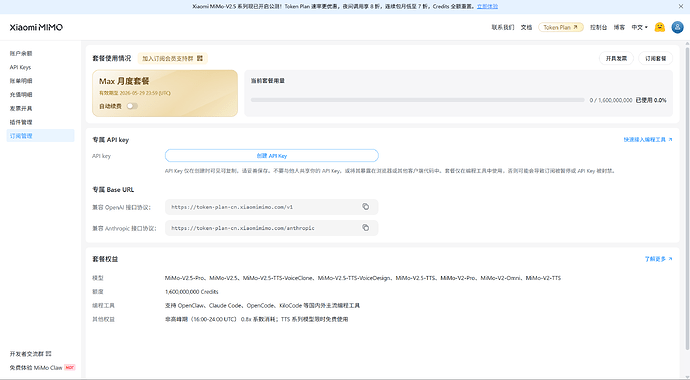Open 博客 in the top navigation
Image resolution: width=690 pixels, height=380 pixels.
point(619,27)
